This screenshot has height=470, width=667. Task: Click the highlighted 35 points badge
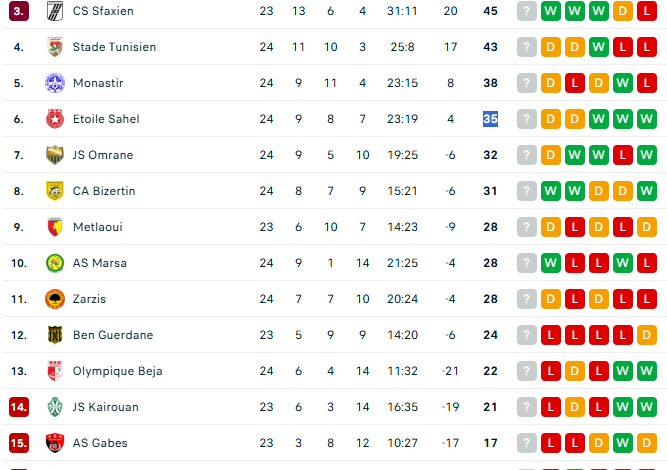(490, 119)
